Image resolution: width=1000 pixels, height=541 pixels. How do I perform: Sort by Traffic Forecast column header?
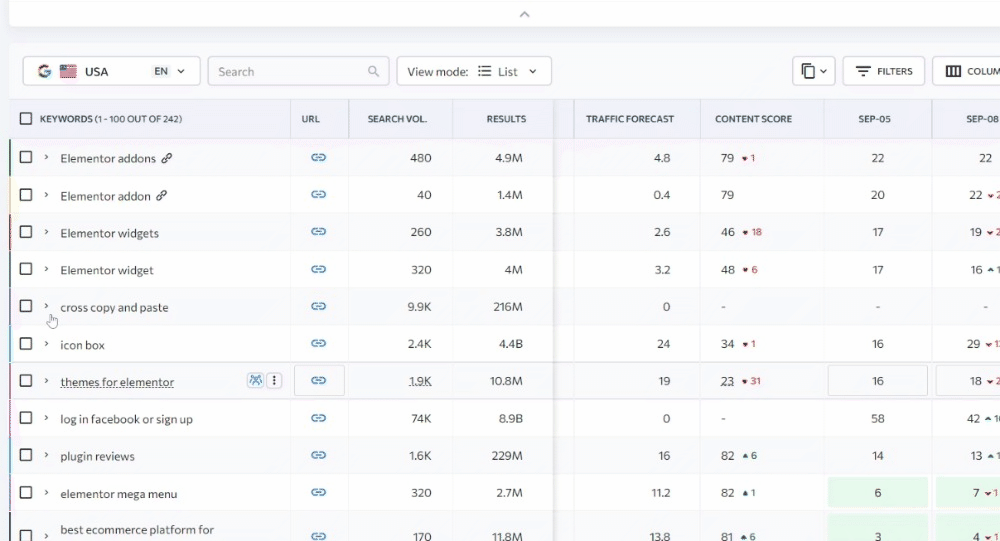tap(629, 119)
